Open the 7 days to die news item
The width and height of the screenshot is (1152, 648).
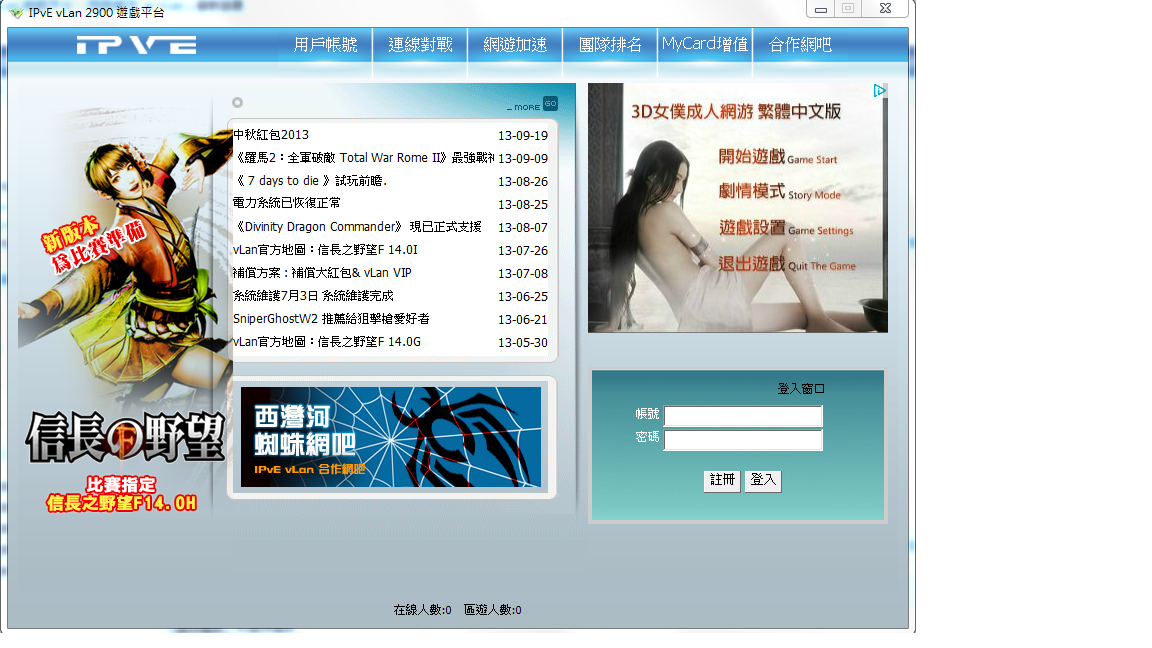click(310, 181)
